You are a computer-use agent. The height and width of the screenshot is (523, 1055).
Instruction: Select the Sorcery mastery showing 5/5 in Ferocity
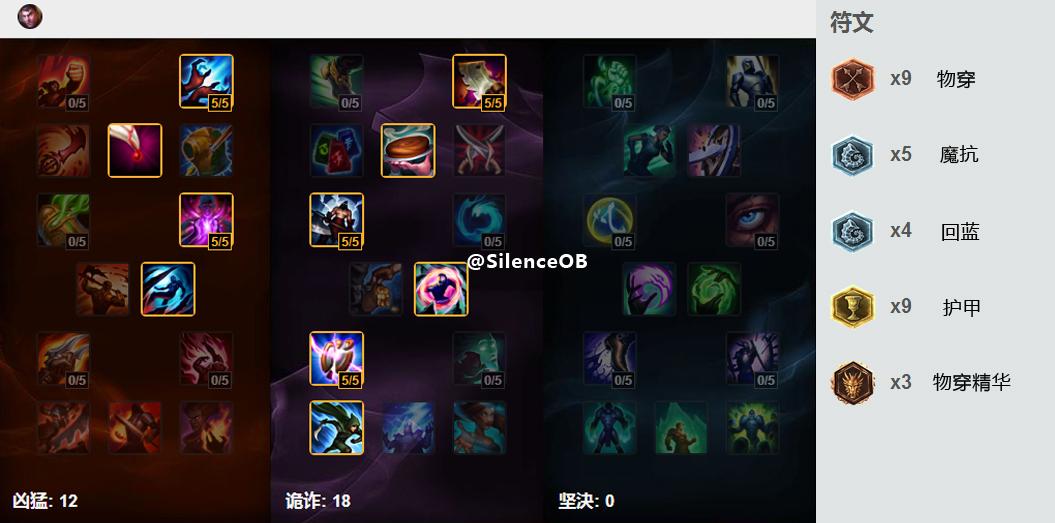click(207, 81)
